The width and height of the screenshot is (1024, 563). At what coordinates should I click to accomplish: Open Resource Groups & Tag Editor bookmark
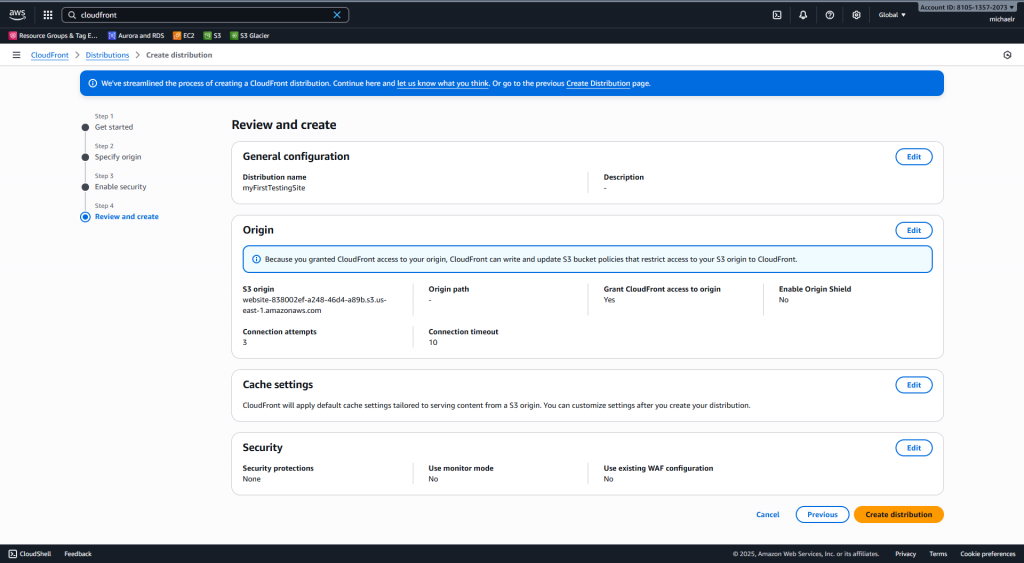[53, 35]
